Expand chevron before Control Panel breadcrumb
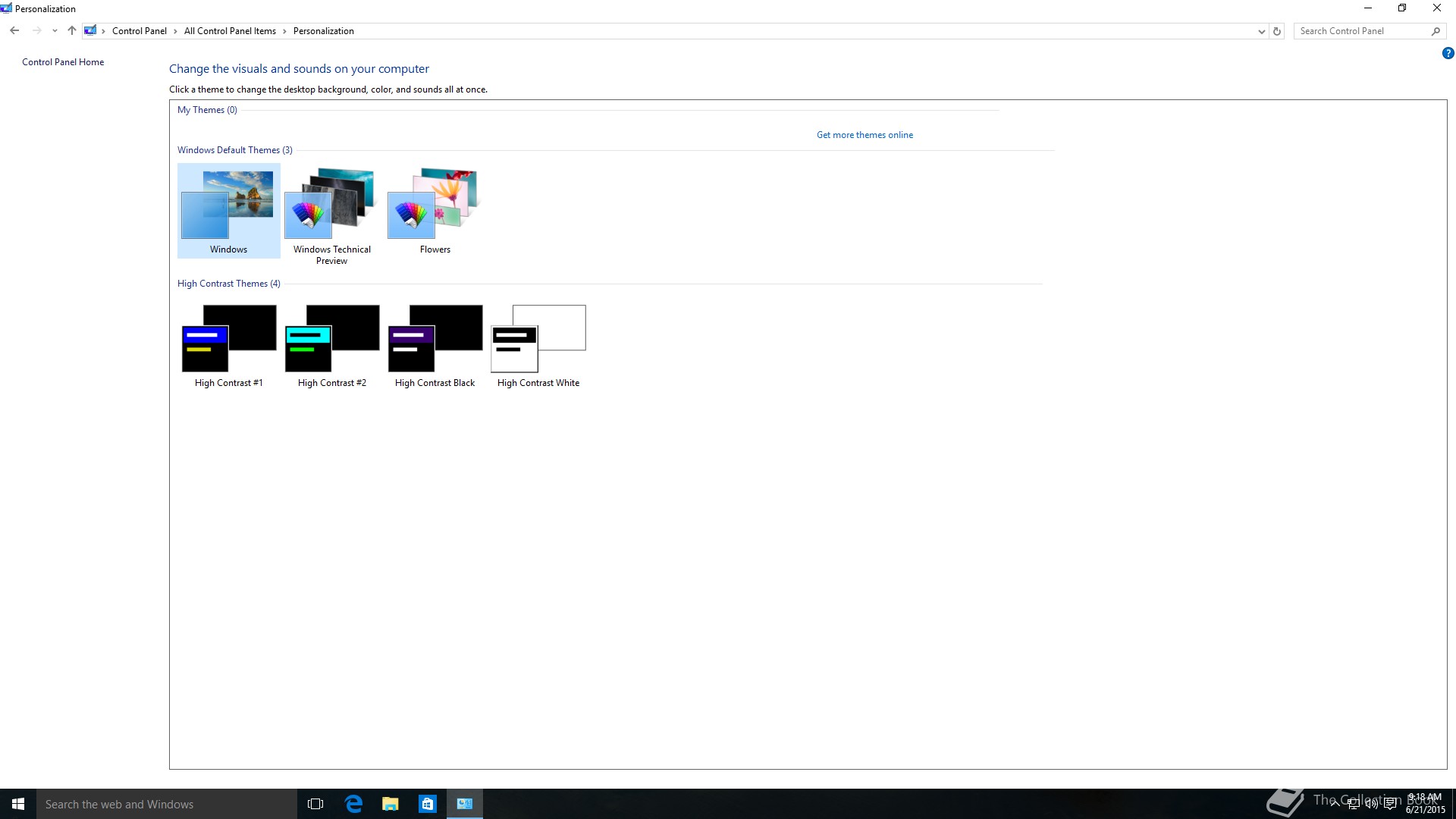 tap(104, 31)
